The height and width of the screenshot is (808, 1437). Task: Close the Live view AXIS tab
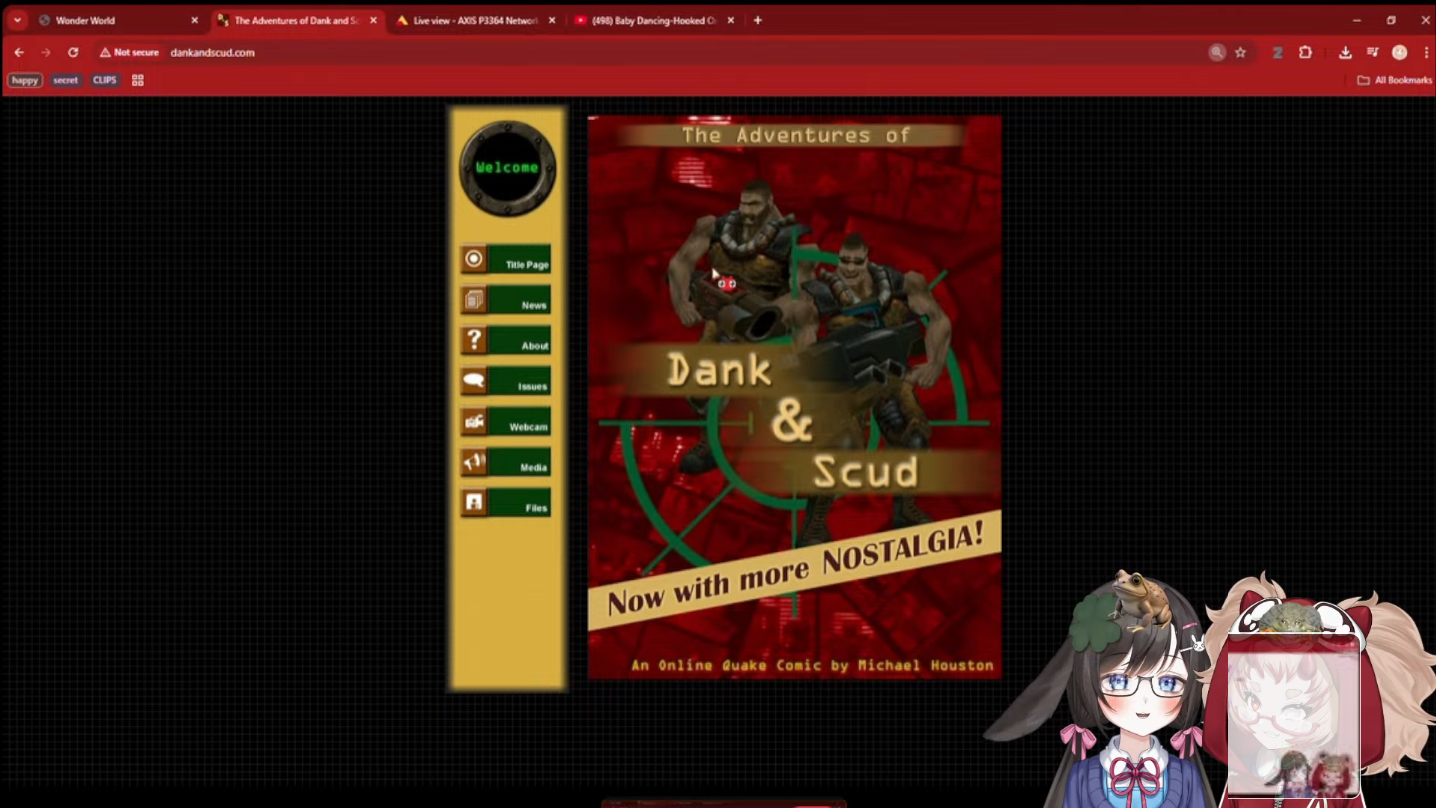coord(552,20)
